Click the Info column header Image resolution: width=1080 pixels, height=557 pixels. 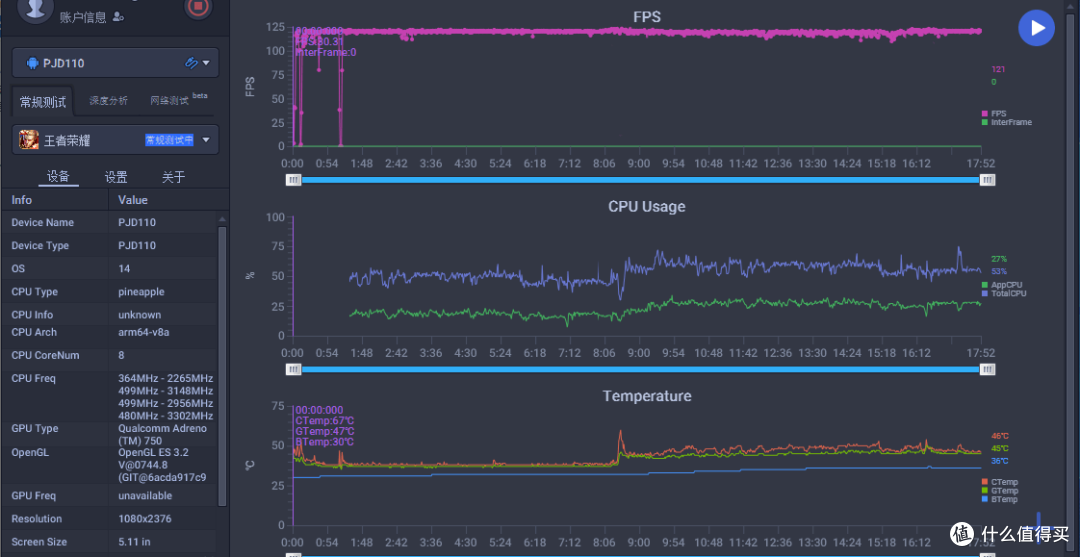click(x=21, y=200)
